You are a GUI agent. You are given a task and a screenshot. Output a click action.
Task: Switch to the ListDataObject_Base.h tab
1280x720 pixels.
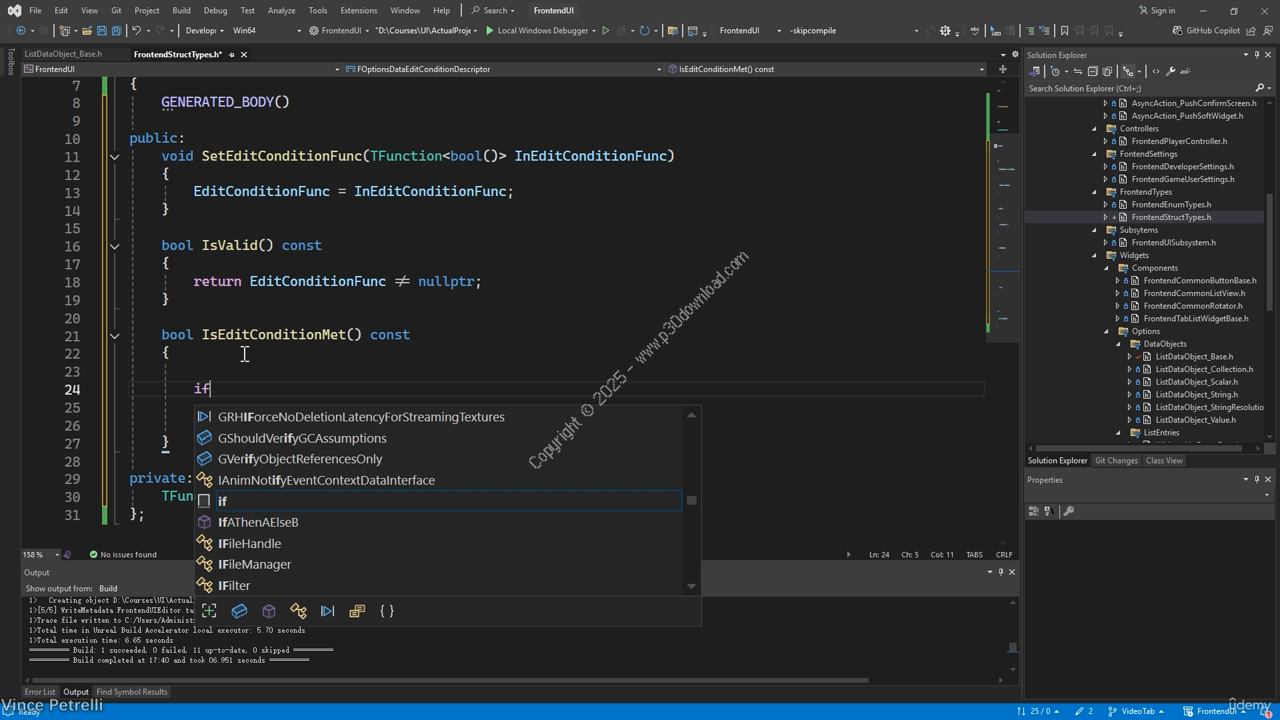[x=63, y=54]
